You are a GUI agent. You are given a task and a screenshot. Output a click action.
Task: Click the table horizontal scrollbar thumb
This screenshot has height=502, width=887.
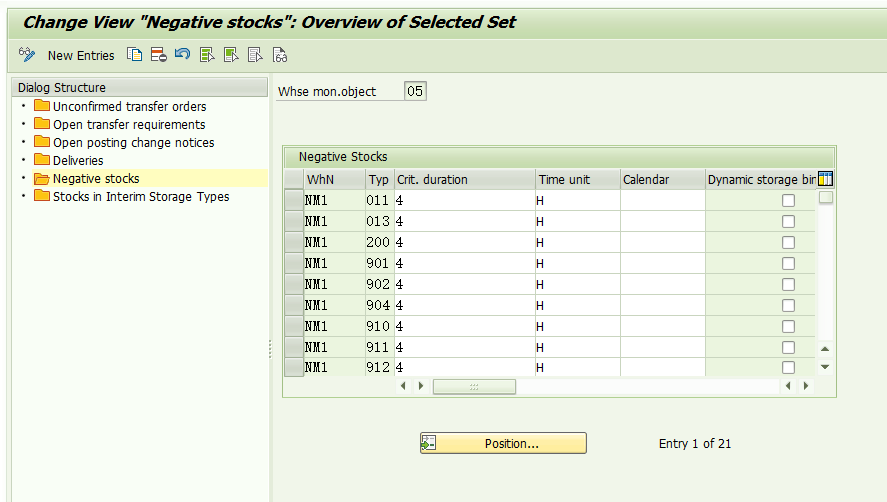coord(474,386)
